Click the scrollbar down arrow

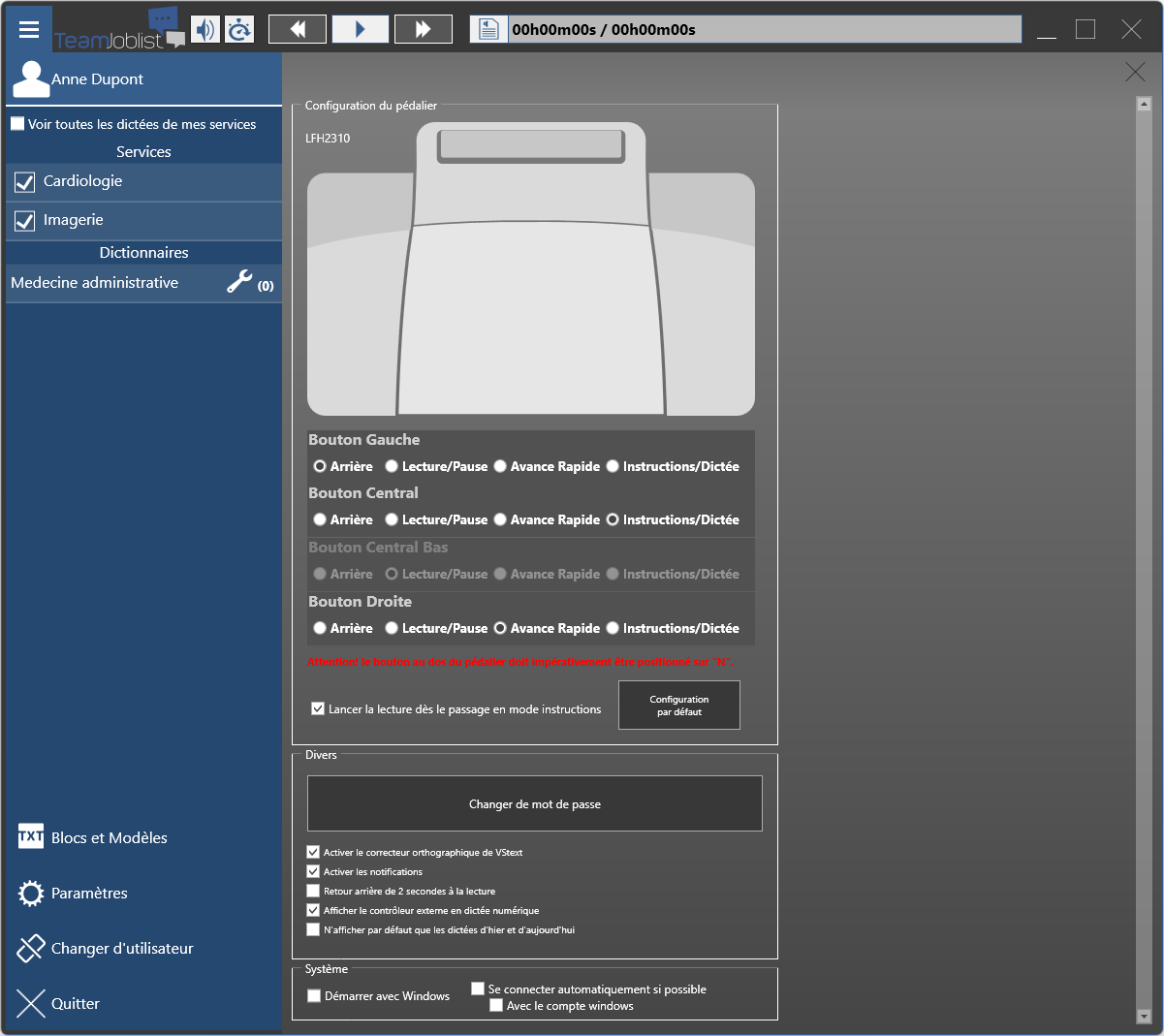coord(1144,1016)
